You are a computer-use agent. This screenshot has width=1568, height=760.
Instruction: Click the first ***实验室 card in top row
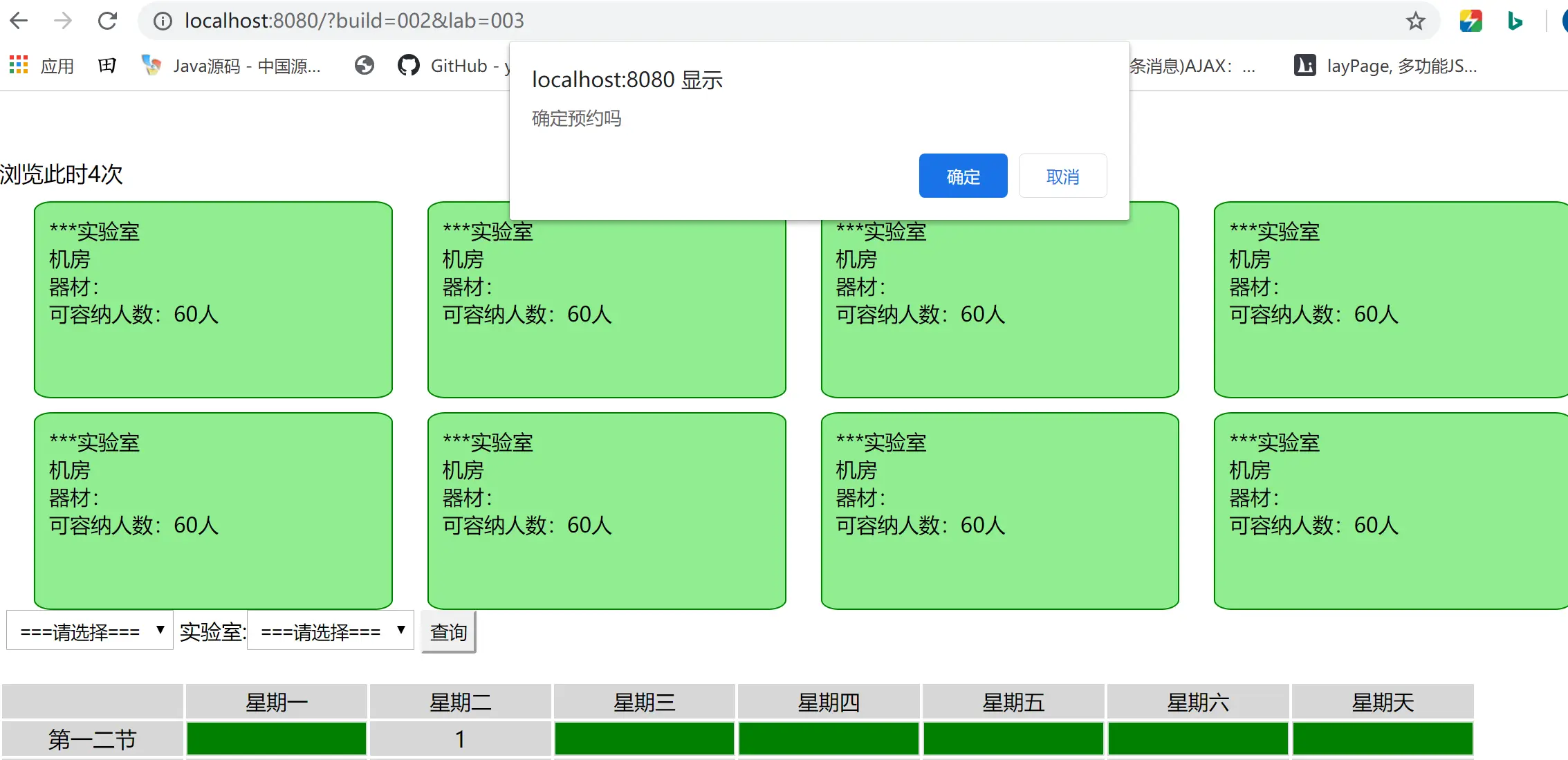coord(213,299)
